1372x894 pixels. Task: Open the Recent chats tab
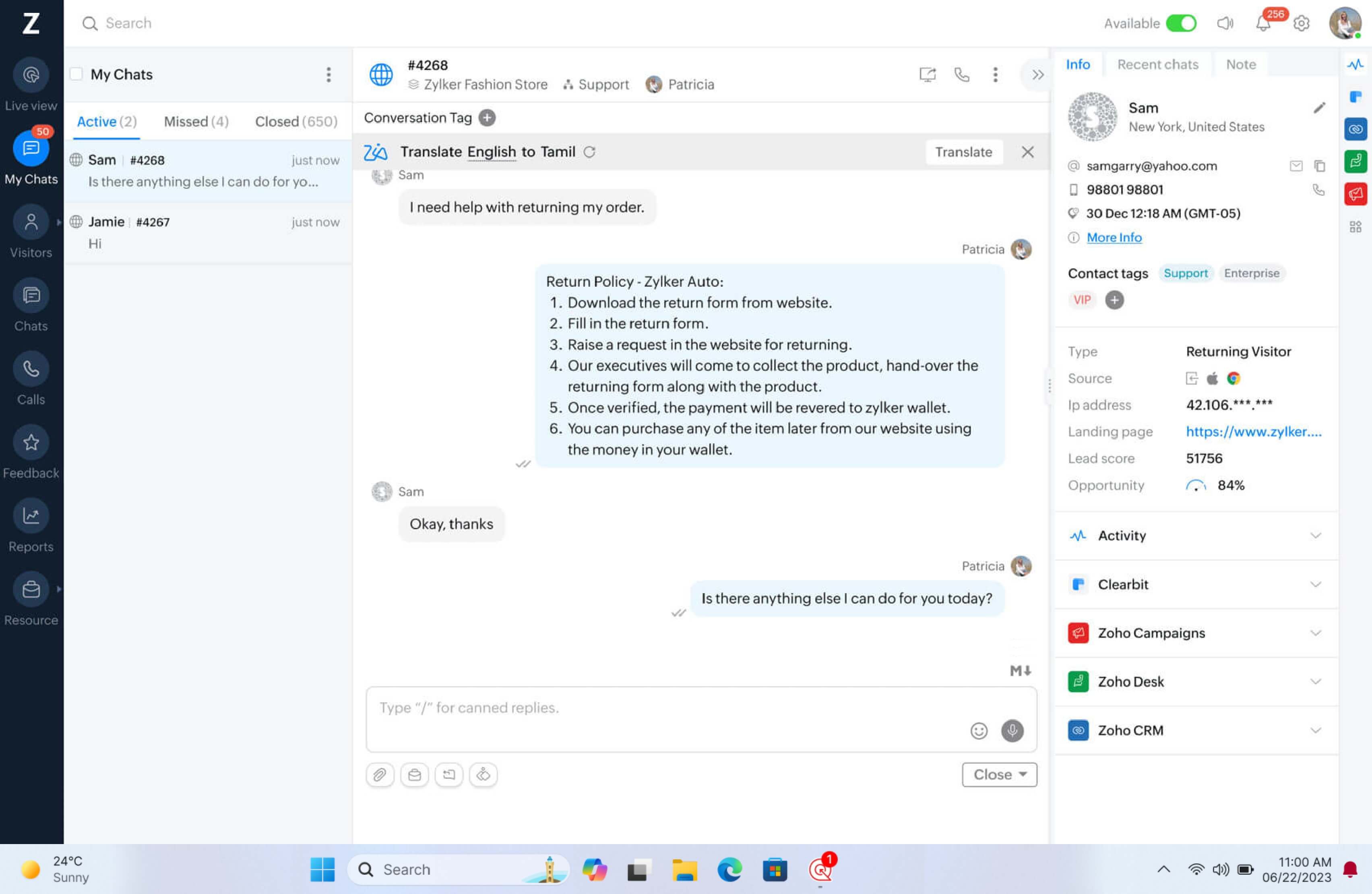1157,64
